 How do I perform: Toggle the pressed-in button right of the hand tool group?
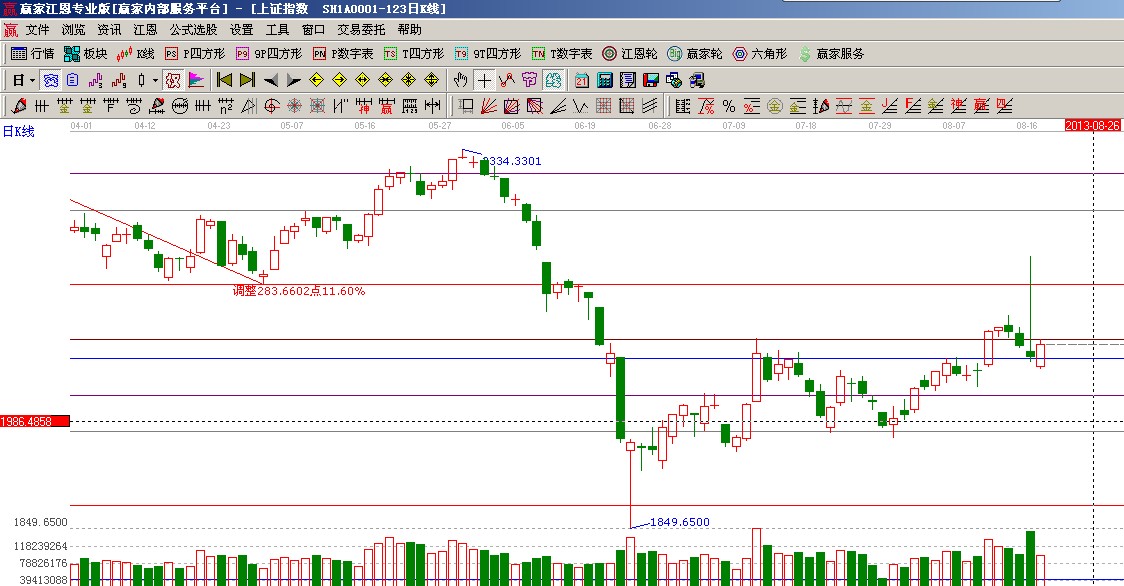pos(553,80)
